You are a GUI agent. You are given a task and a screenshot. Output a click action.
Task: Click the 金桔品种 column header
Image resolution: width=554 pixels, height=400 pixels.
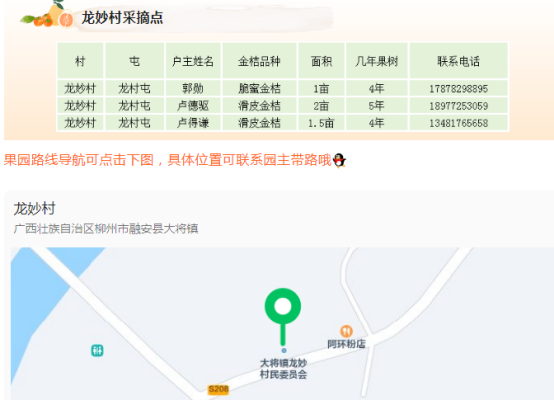tap(259, 61)
